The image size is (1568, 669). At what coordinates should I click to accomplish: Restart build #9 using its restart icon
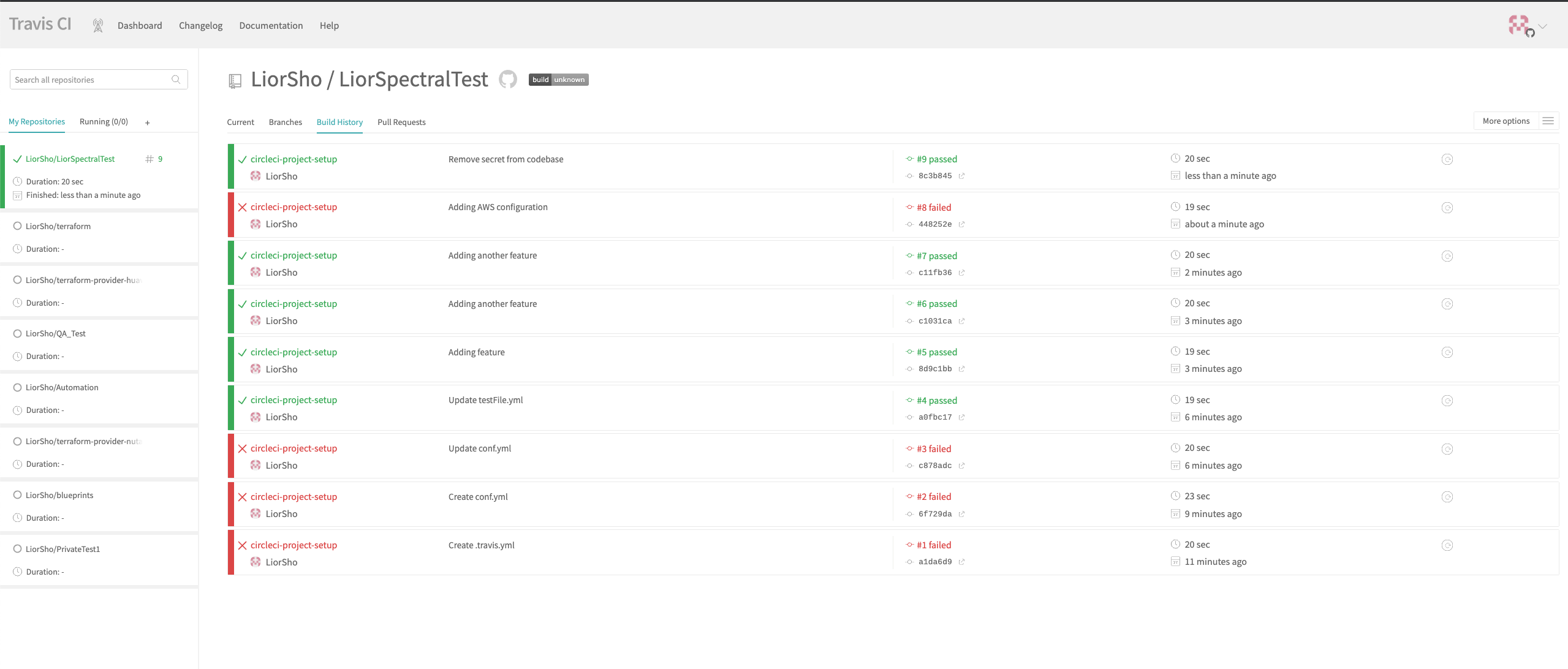[x=1447, y=159]
